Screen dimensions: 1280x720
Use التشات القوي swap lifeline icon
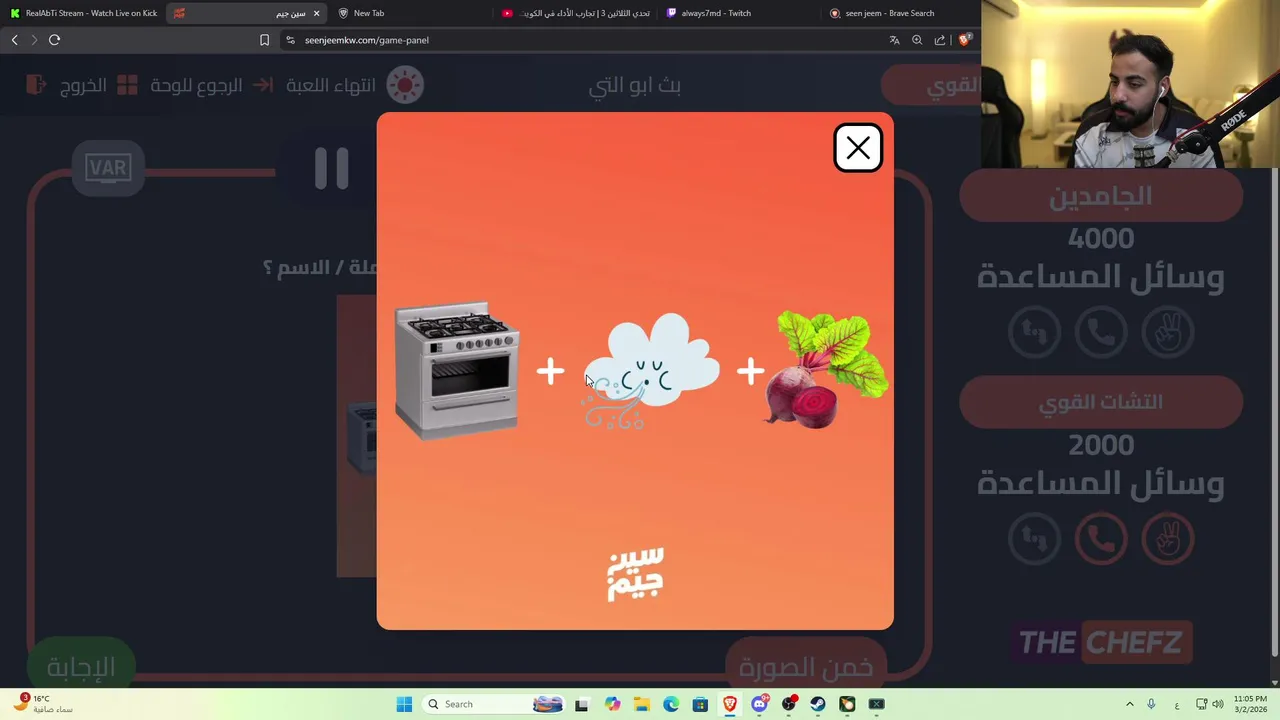coord(1034,538)
